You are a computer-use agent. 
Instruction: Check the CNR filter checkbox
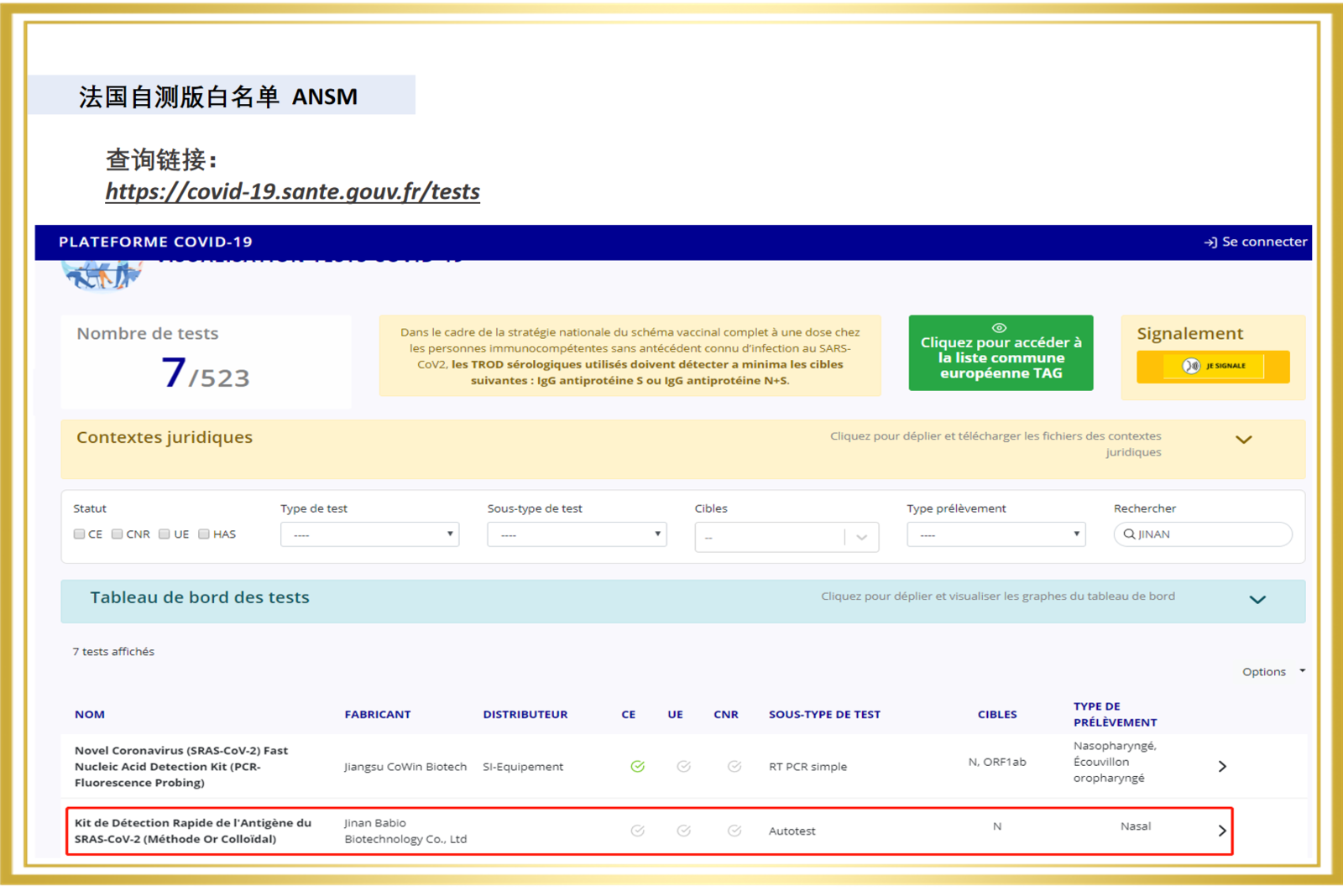(117, 534)
